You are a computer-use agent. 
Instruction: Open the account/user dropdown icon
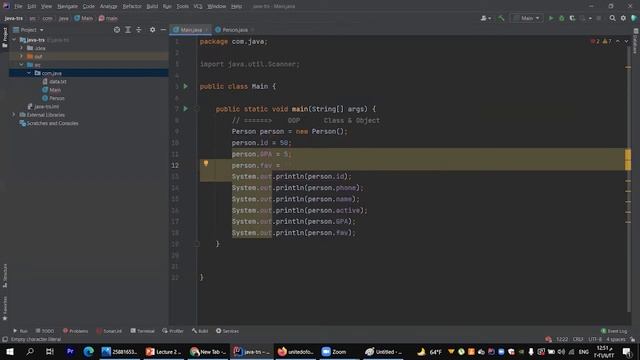click(485, 18)
